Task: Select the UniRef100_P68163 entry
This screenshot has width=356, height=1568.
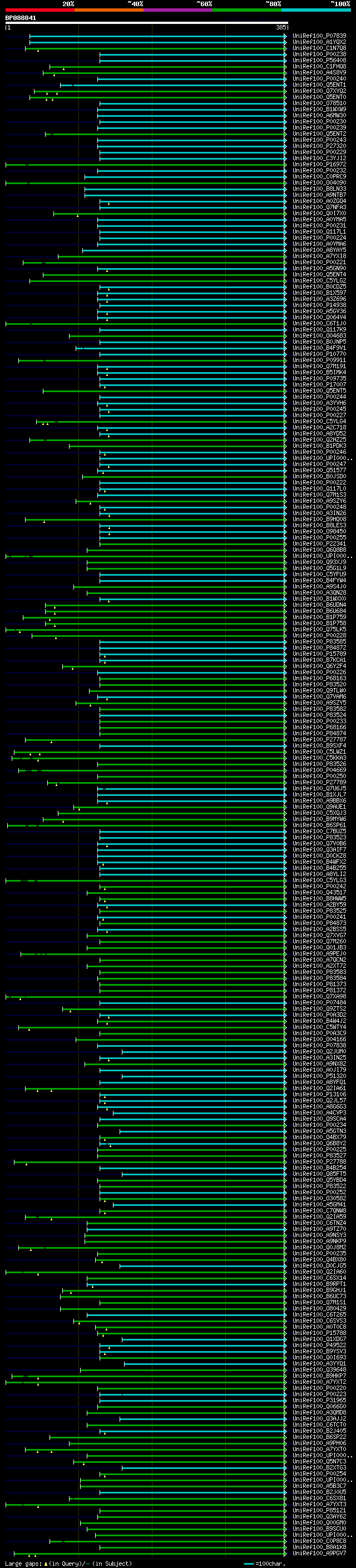Action: (x=319, y=678)
